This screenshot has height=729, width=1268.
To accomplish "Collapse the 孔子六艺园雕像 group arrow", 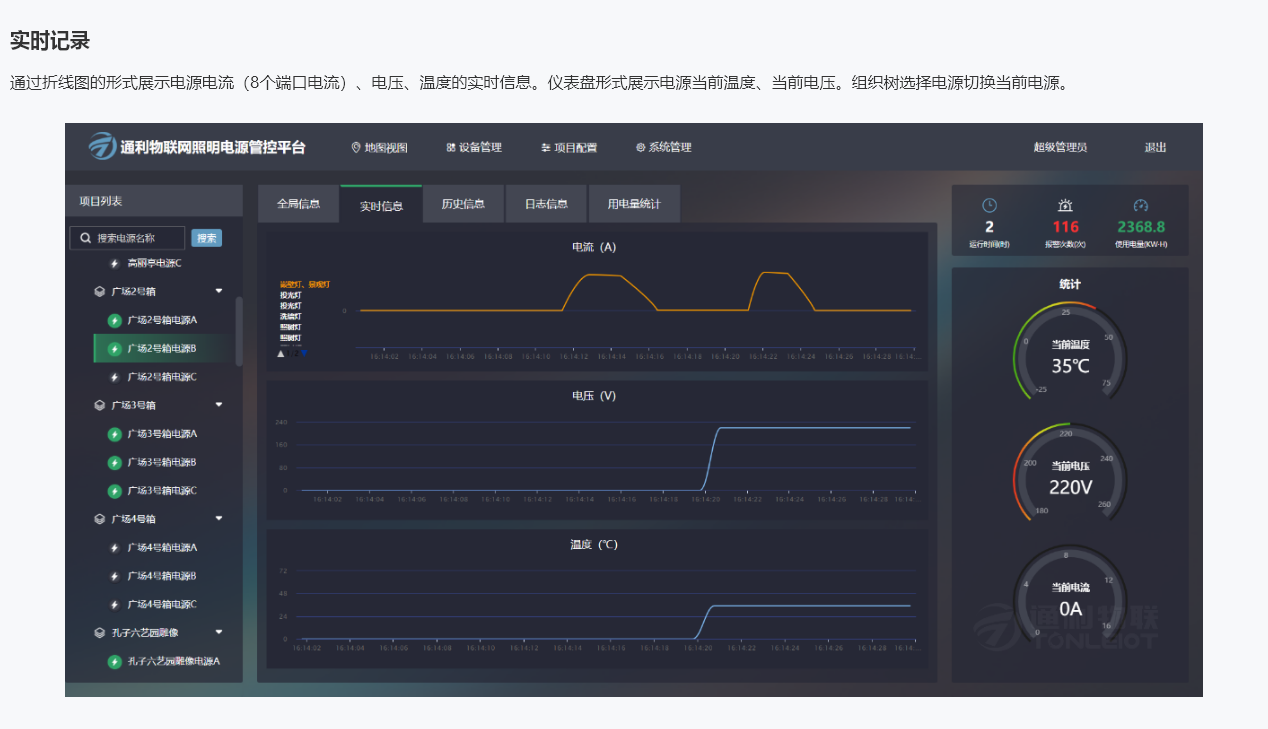I will click(x=219, y=632).
